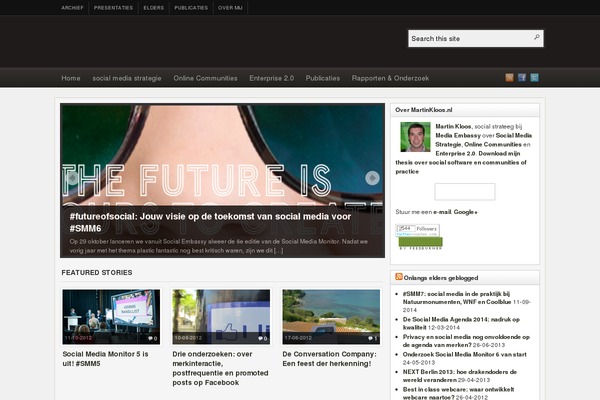
Task: Open the Twitter icon in navbar
Action: click(x=535, y=78)
